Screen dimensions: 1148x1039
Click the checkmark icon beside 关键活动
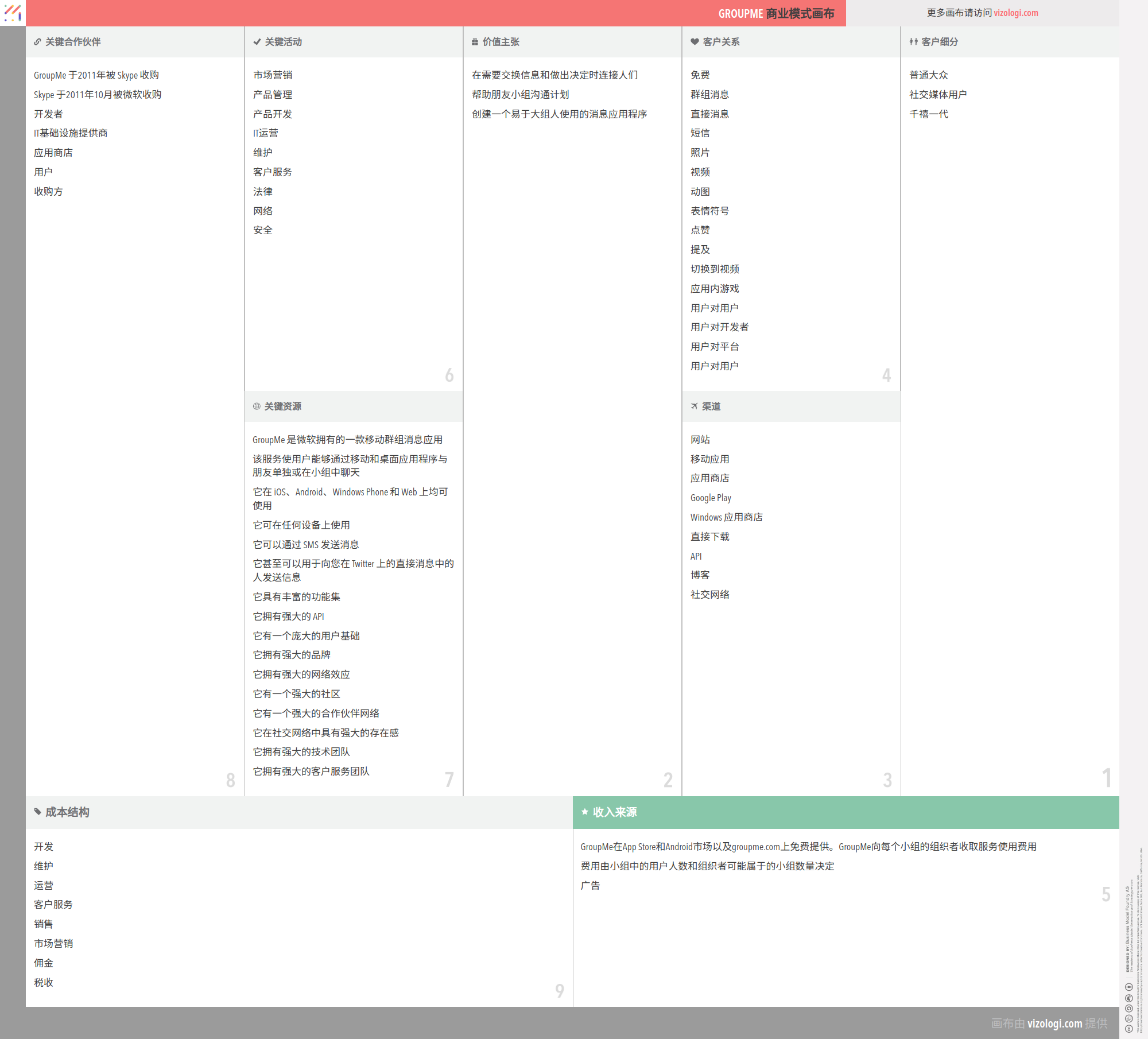[x=257, y=42]
